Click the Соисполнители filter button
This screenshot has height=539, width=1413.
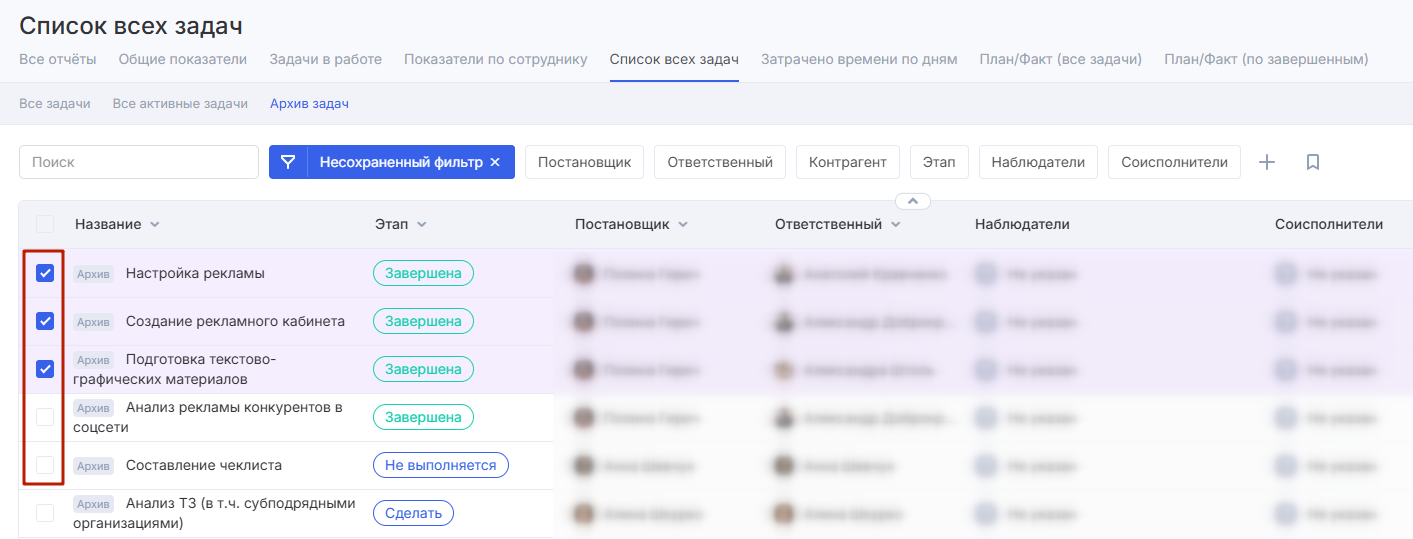(x=1174, y=162)
